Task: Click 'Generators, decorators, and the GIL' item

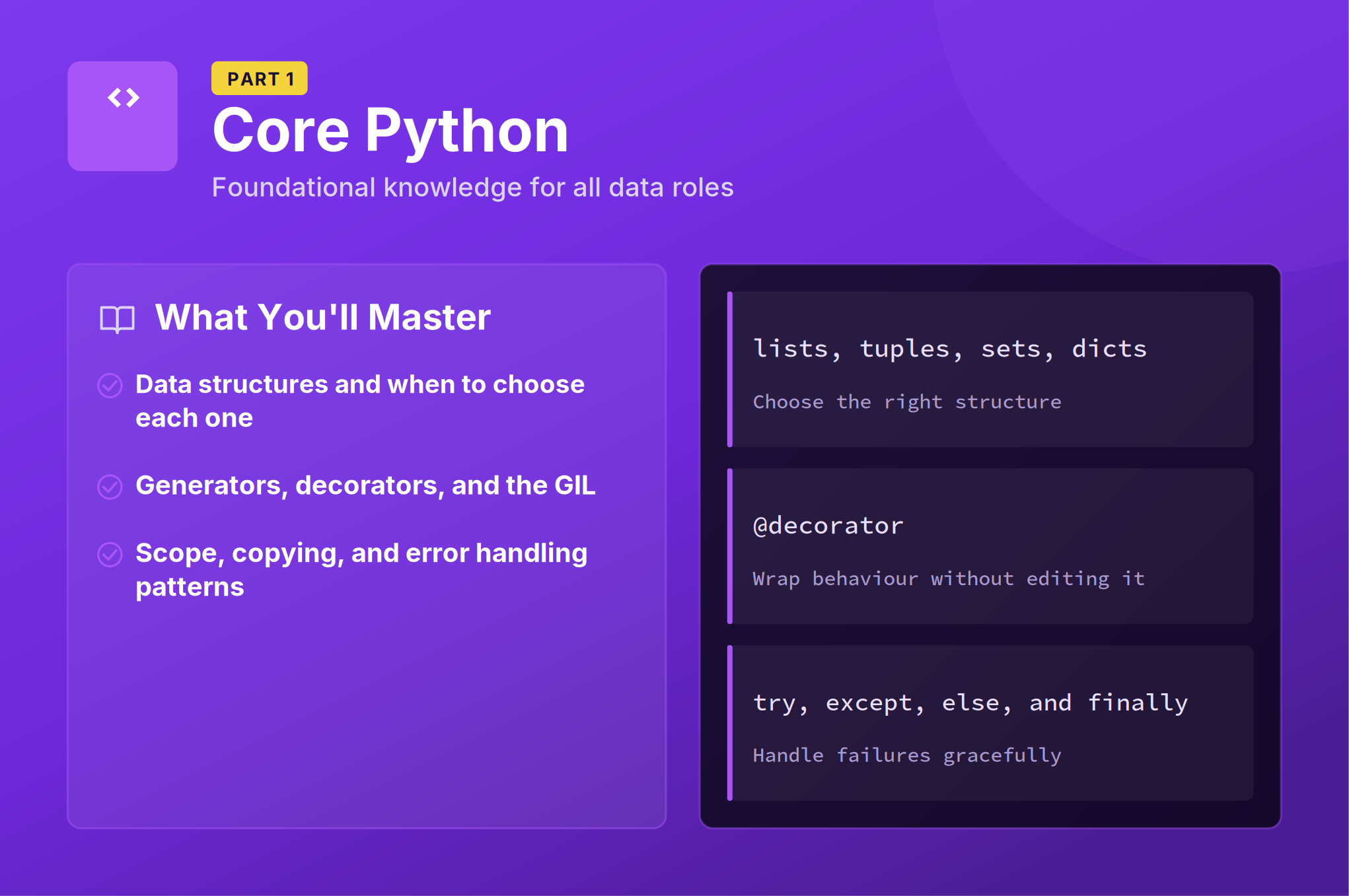Action: (x=365, y=485)
